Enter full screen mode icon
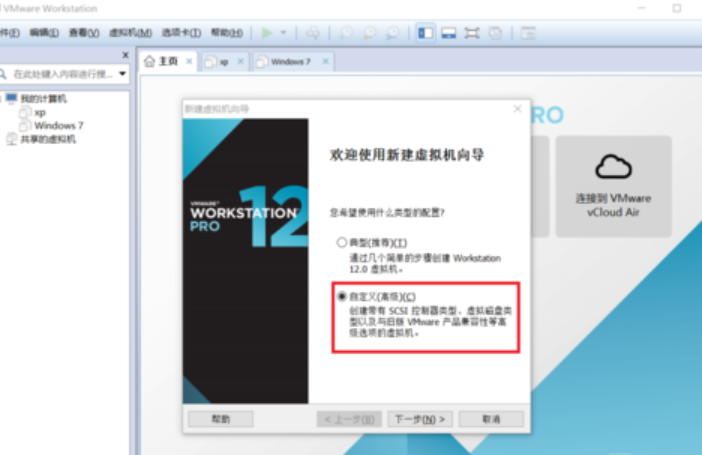This screenshot has height=455, width=702. pyautogui.click(x=472, y=33)
